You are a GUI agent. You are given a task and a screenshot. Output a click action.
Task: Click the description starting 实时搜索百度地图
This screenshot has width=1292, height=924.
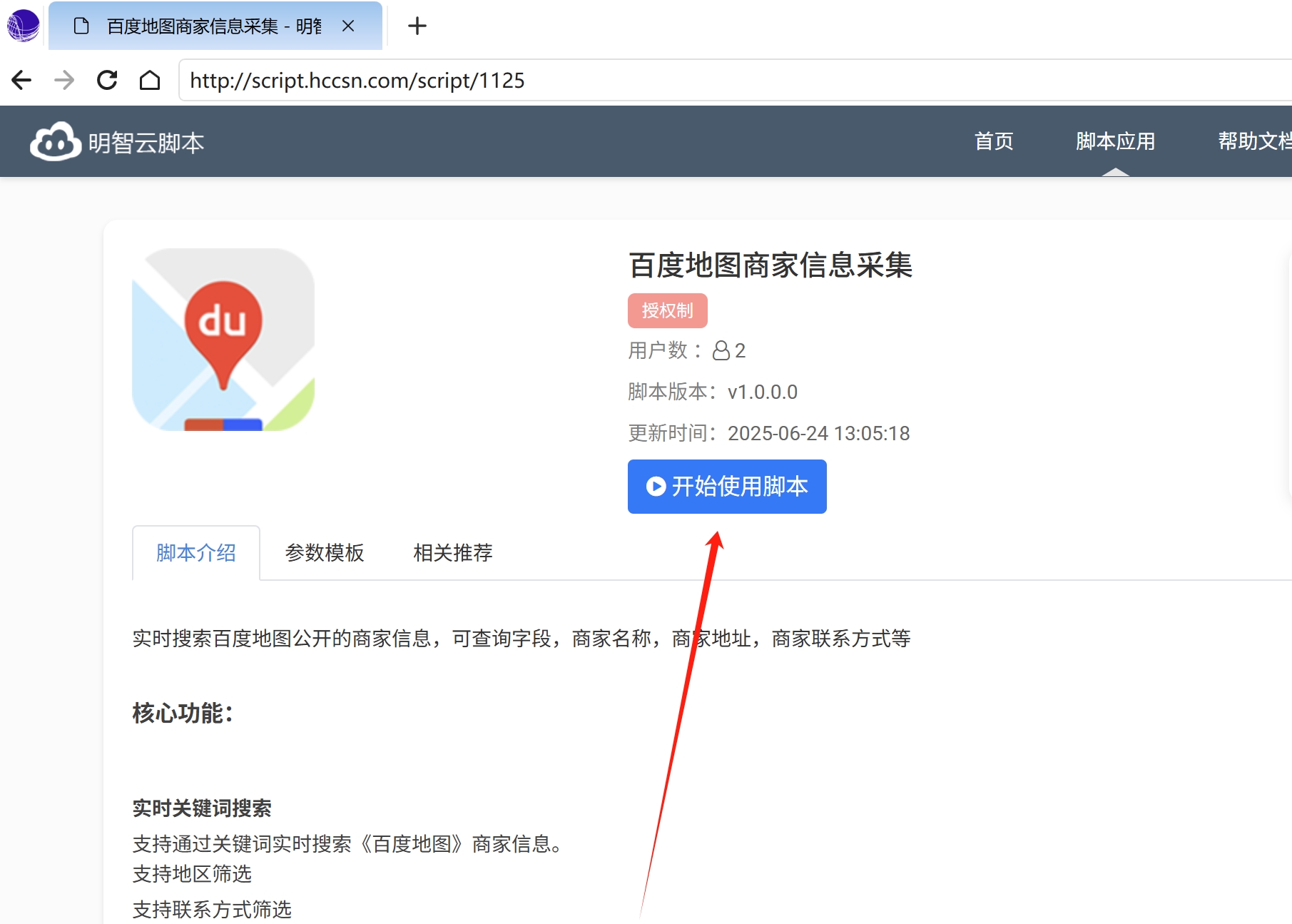point(522,639)
